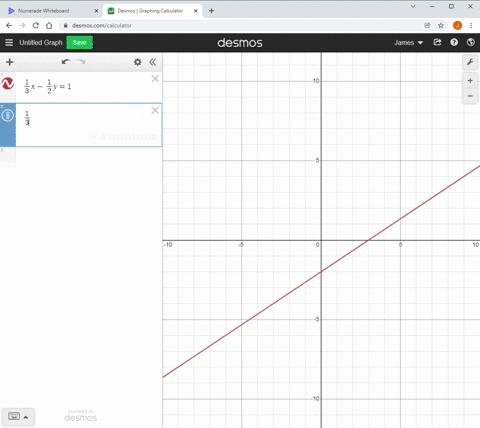
Task: Click the expression 2 round icon
Action: click(8, 116)
